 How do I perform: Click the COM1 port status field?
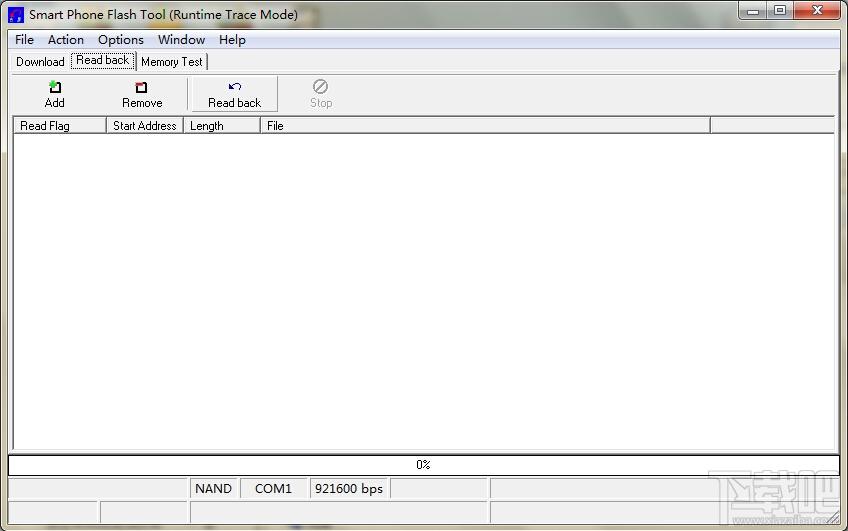(x=273, y=489)
